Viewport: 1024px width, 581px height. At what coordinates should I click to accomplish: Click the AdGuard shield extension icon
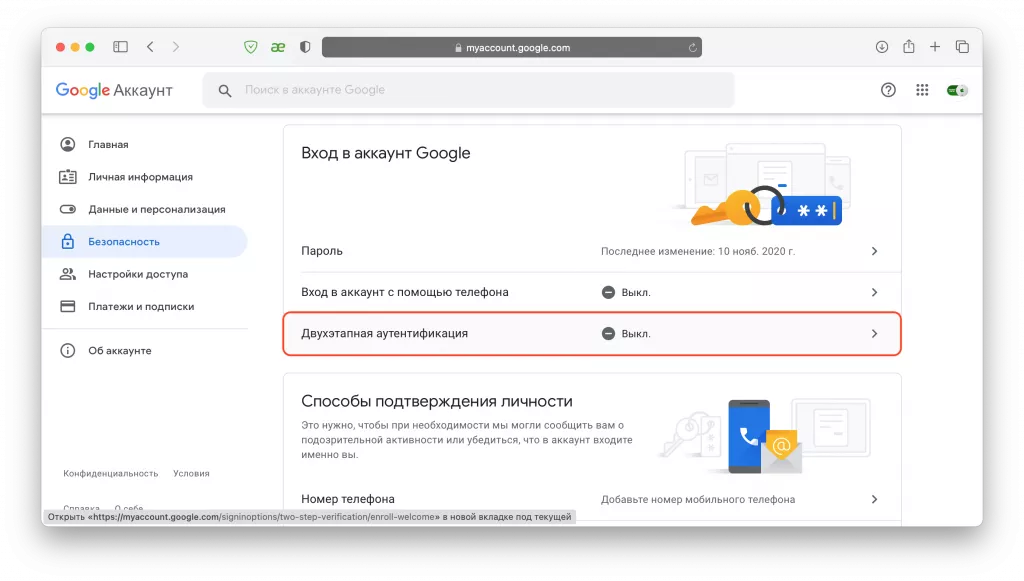pos(250,46)
